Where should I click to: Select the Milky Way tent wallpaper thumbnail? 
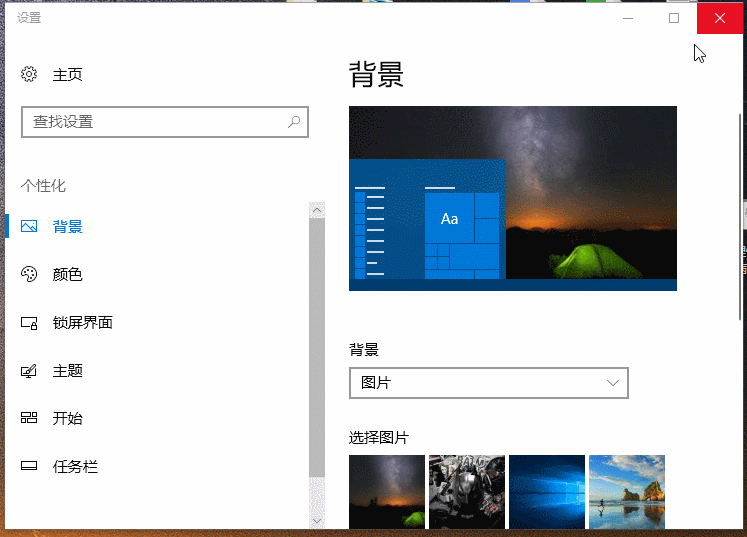pyautogui.click(x=387, y=491)
